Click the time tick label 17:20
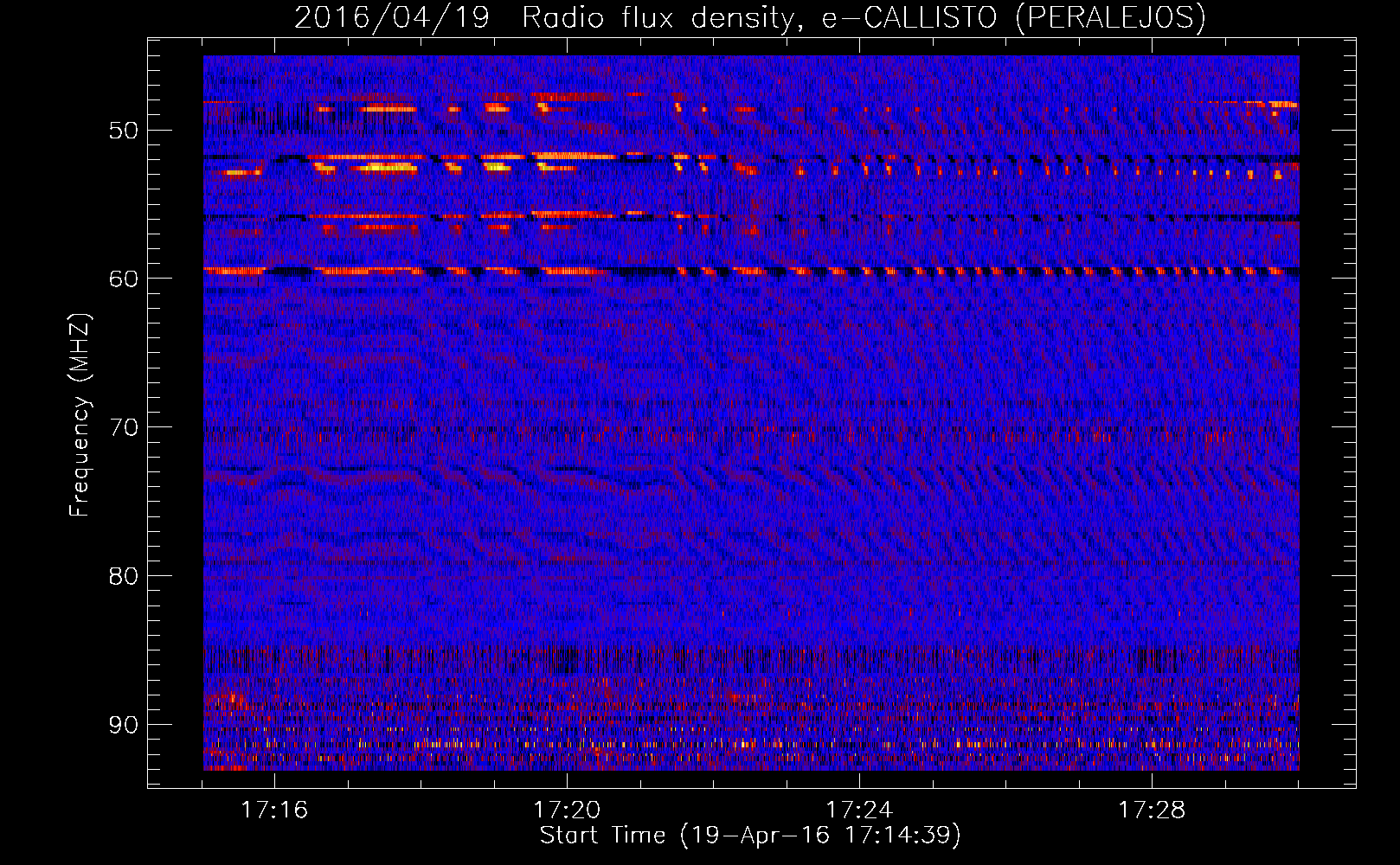The width and height of the screenshot is (1400, 865). click(567, 810)
